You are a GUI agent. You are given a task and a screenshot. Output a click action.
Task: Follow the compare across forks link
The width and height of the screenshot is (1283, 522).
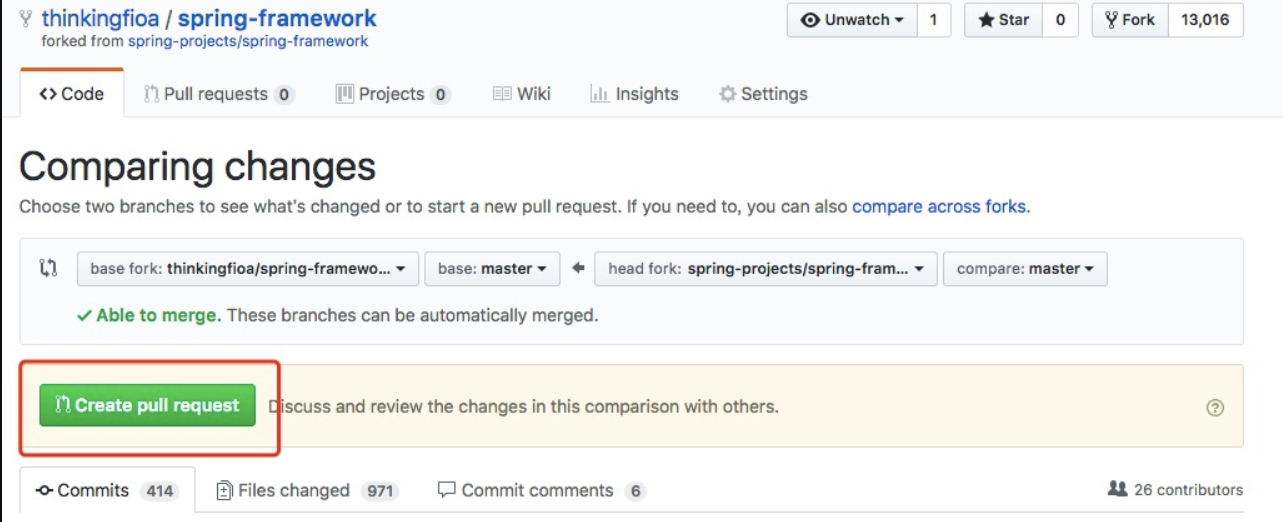click(x=938, y=207)
